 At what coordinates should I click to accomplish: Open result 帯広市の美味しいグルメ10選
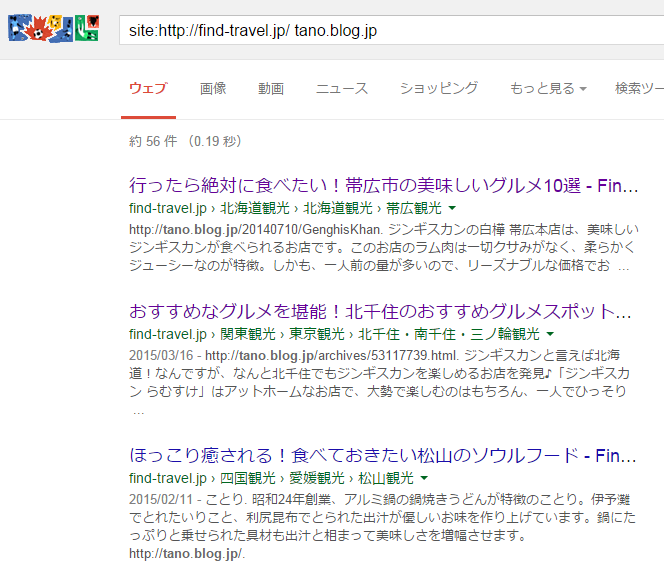(x=384, y=185)
